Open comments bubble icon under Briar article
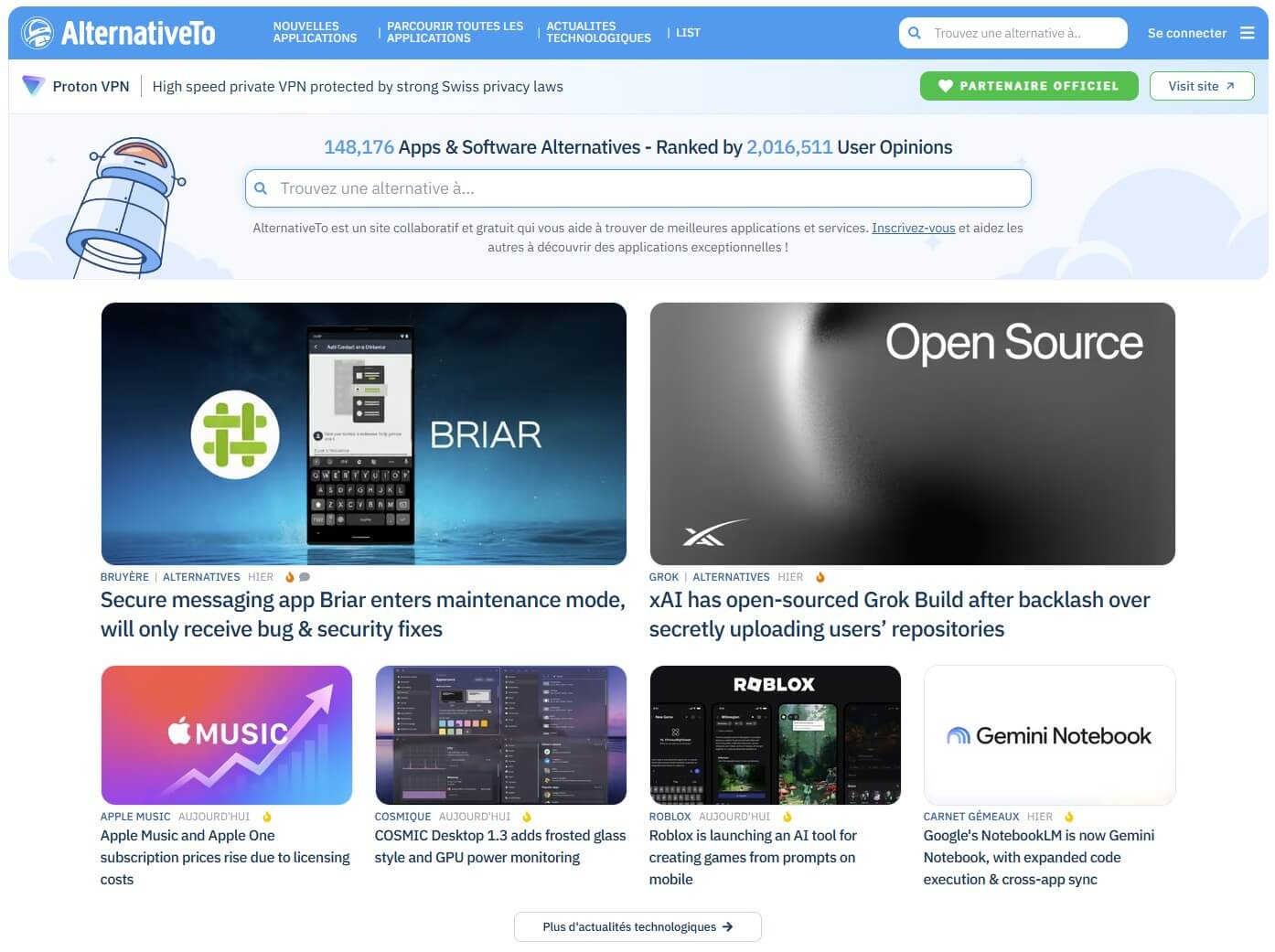 (x=305, y=577)
